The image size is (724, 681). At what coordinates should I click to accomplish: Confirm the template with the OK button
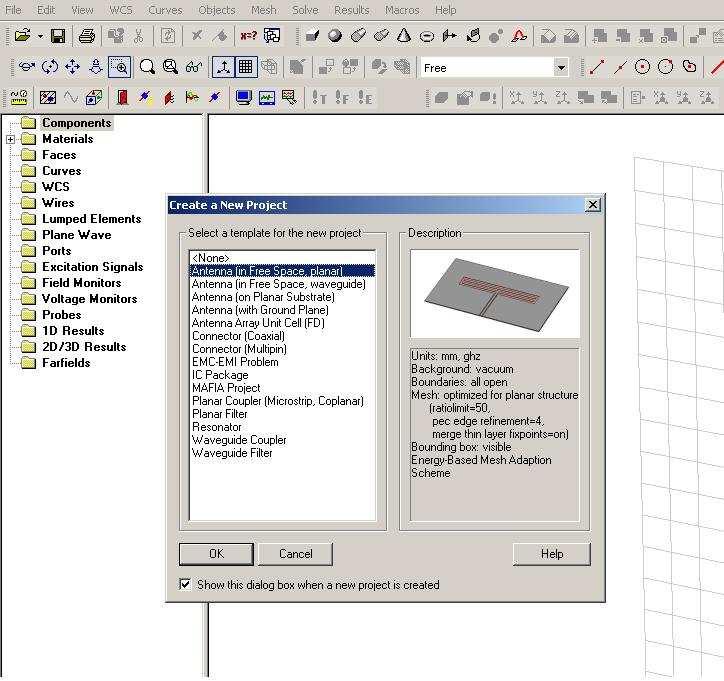216,554
